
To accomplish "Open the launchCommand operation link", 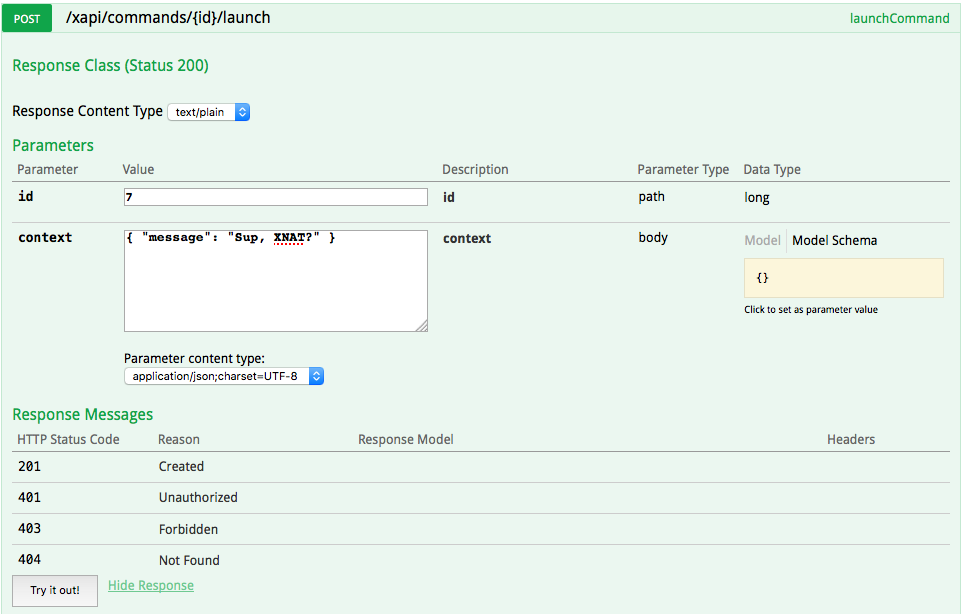I will click(x=899, y=18).
